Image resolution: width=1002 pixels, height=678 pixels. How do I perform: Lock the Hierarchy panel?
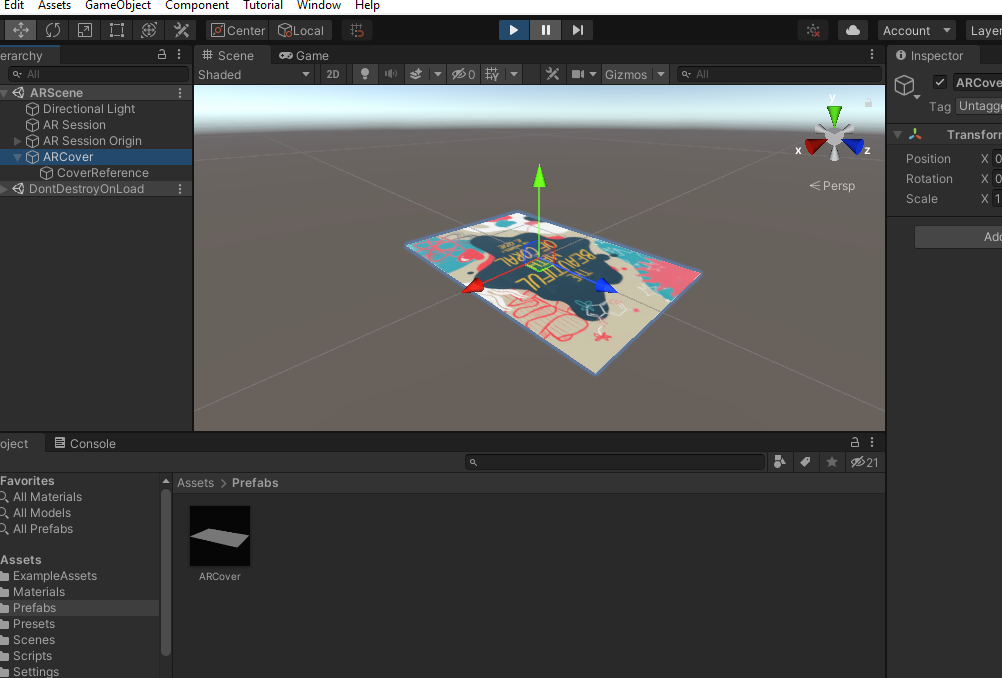coord(162,55)
